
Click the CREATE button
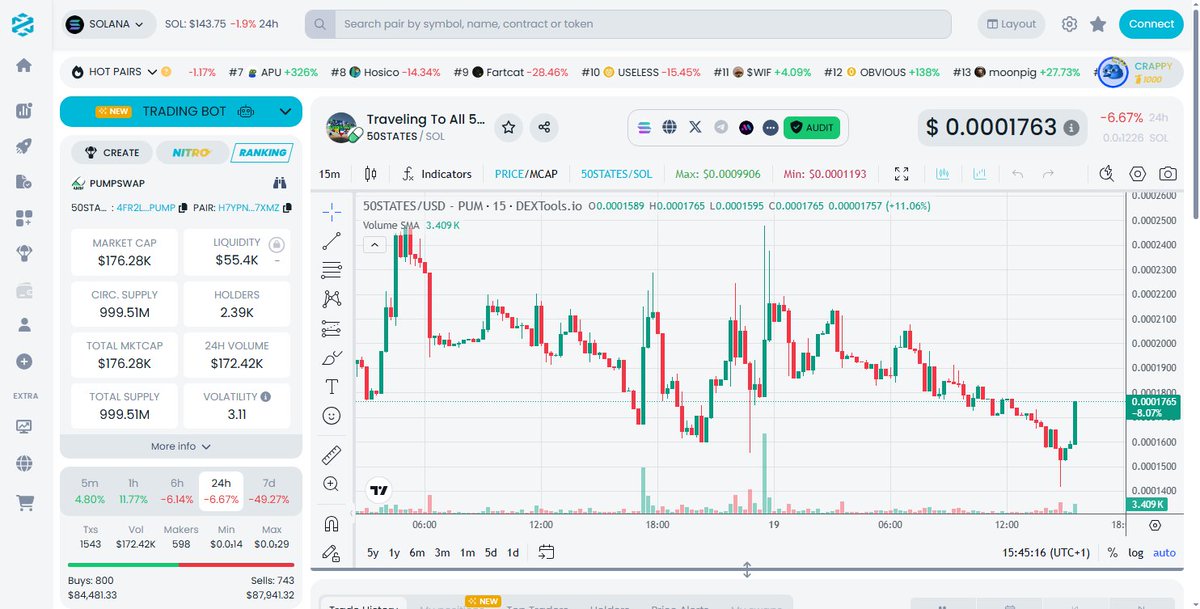112,153
